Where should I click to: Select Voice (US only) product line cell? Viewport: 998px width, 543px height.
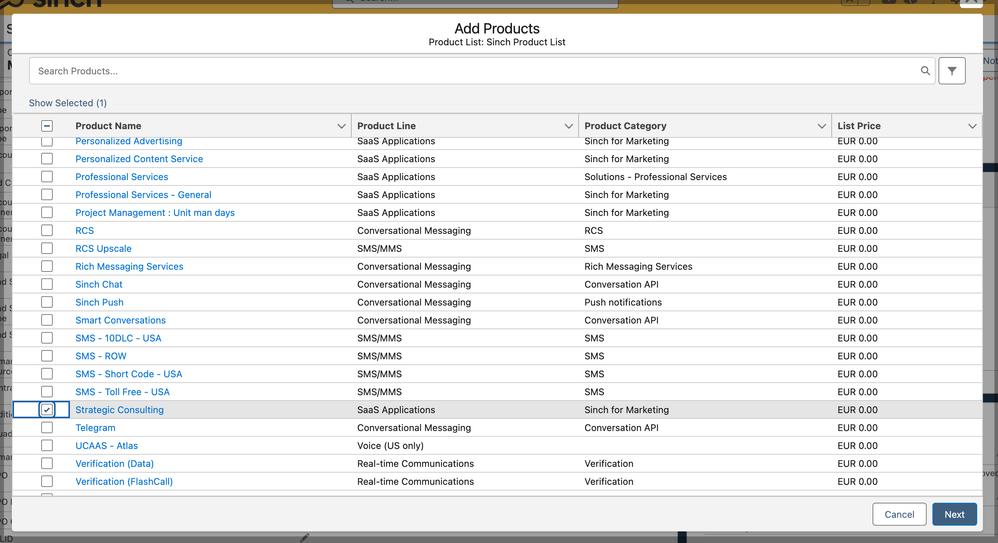[x=390, y=446]
